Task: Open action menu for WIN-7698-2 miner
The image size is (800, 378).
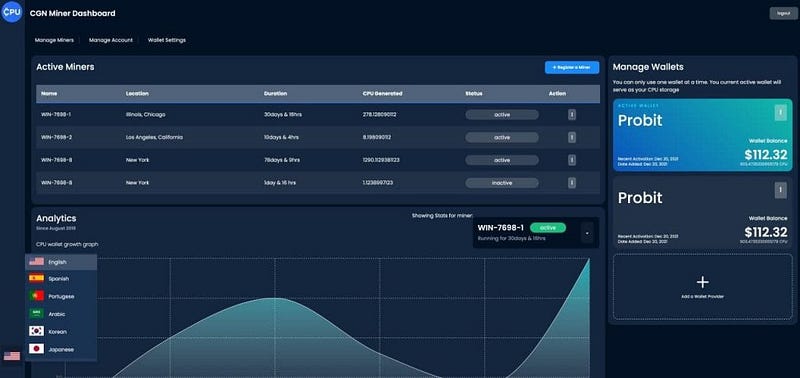Action: coord(572,137)
